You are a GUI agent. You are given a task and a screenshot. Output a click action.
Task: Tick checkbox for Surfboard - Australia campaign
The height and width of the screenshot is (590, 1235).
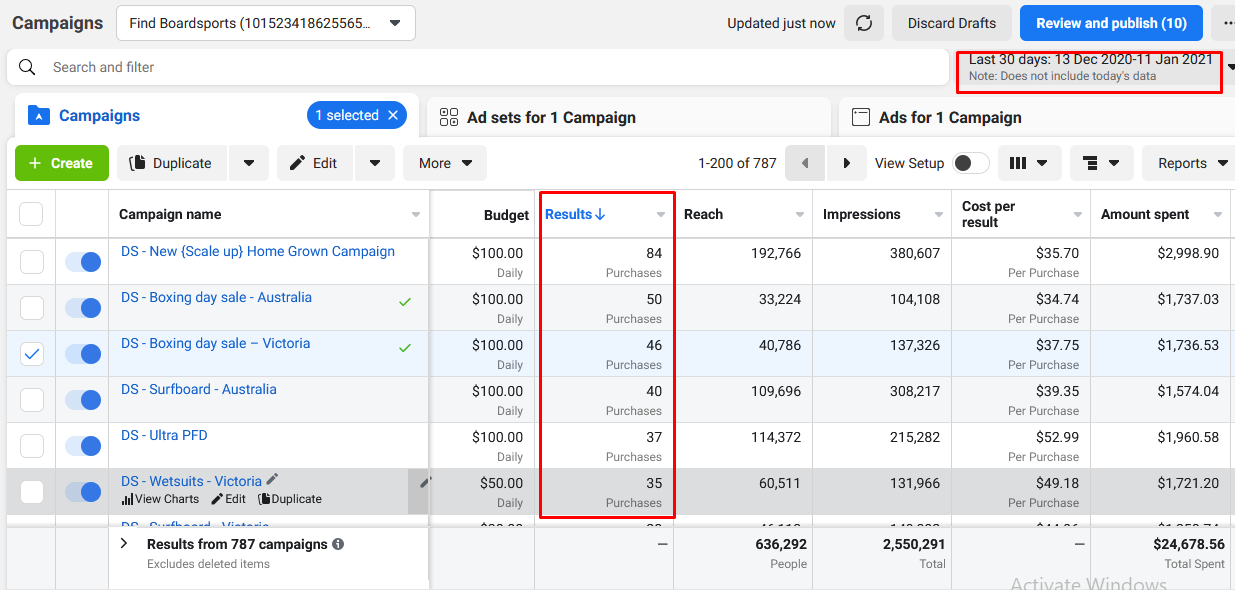(x=32, y=400)
